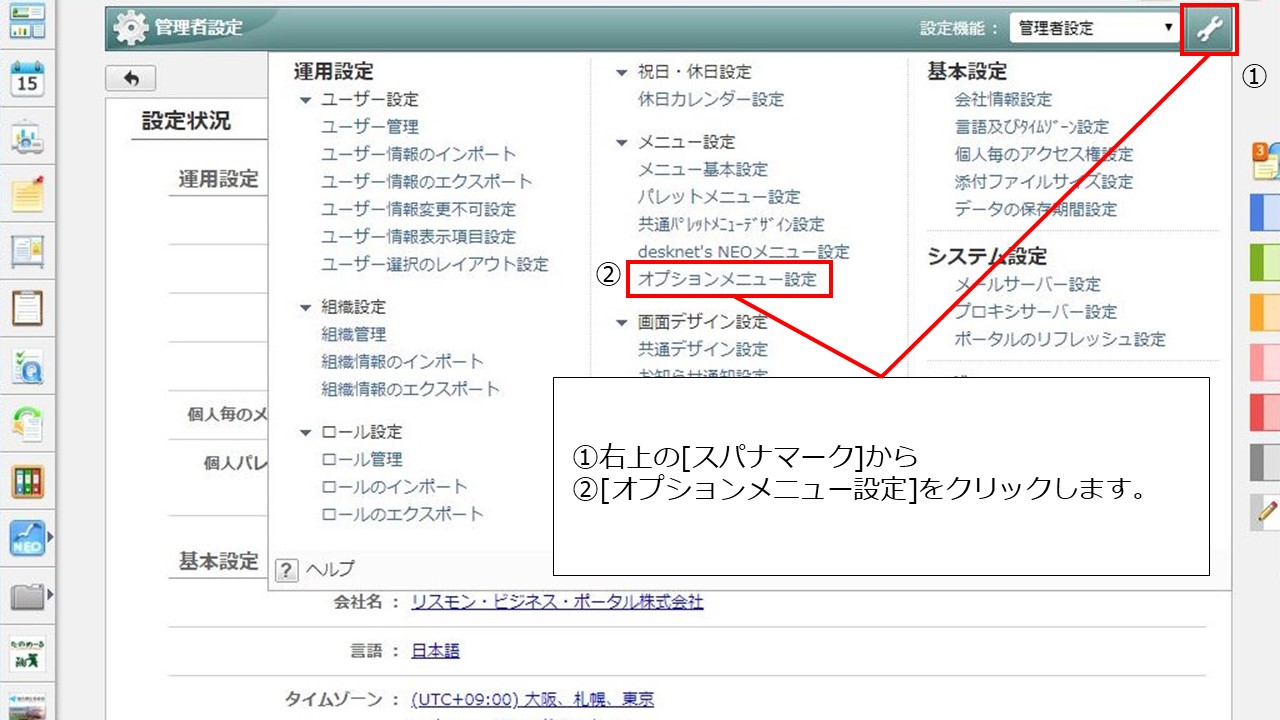Open the brown clipboard icon in sidebar
This screenshot has width=1280, height=720.
27,308
